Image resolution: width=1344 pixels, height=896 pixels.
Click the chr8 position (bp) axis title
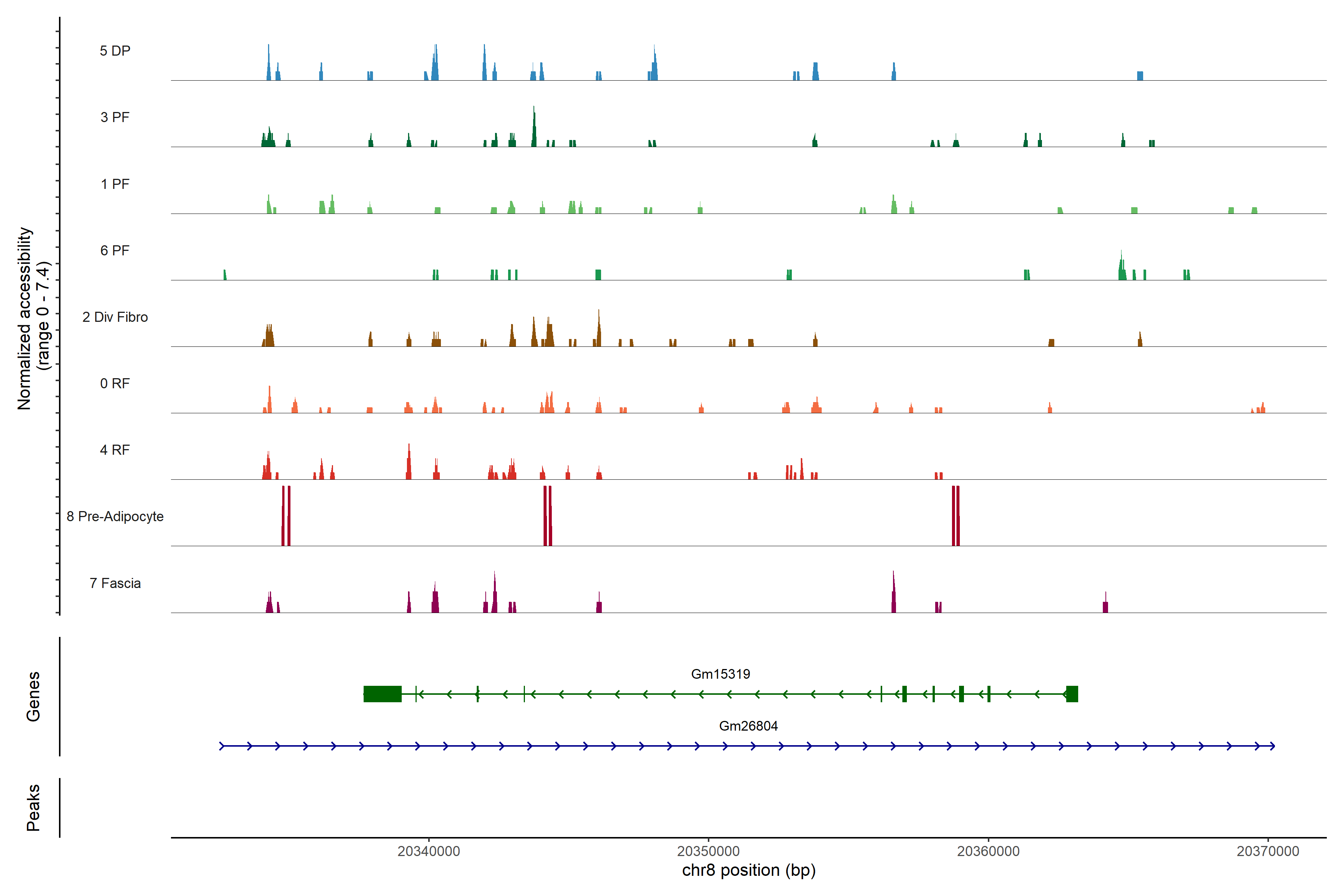(x=749, y=870)
